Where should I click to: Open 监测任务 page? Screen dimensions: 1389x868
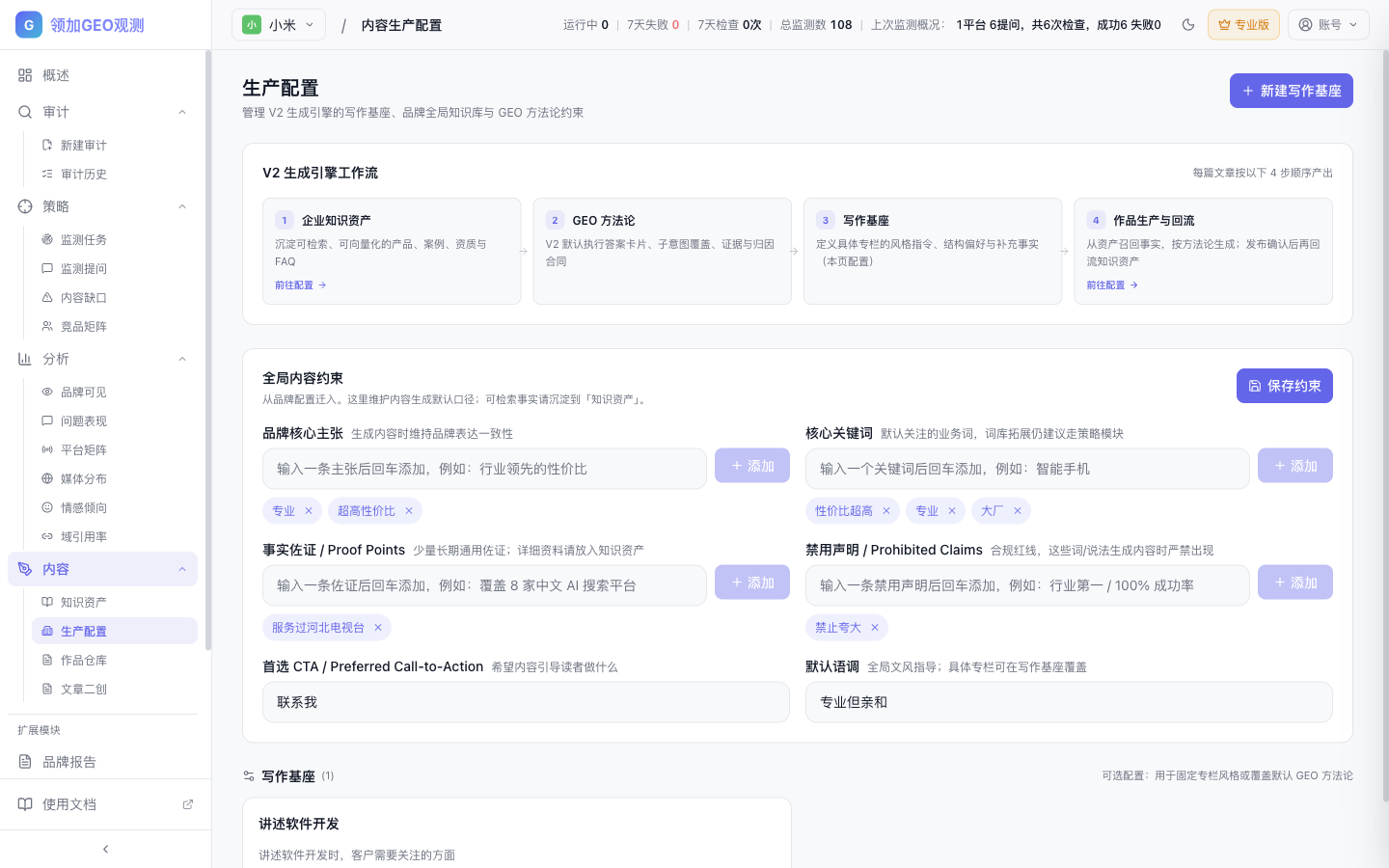click(115, 239)
